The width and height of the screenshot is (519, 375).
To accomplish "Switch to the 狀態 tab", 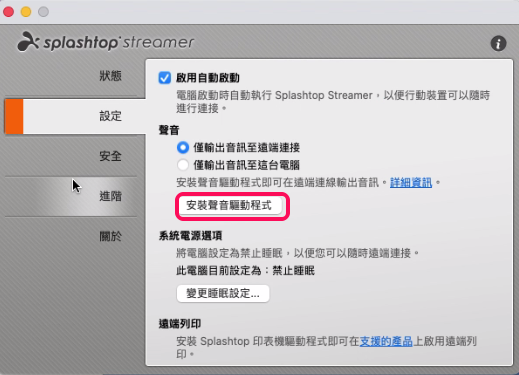I will point(71,76).
